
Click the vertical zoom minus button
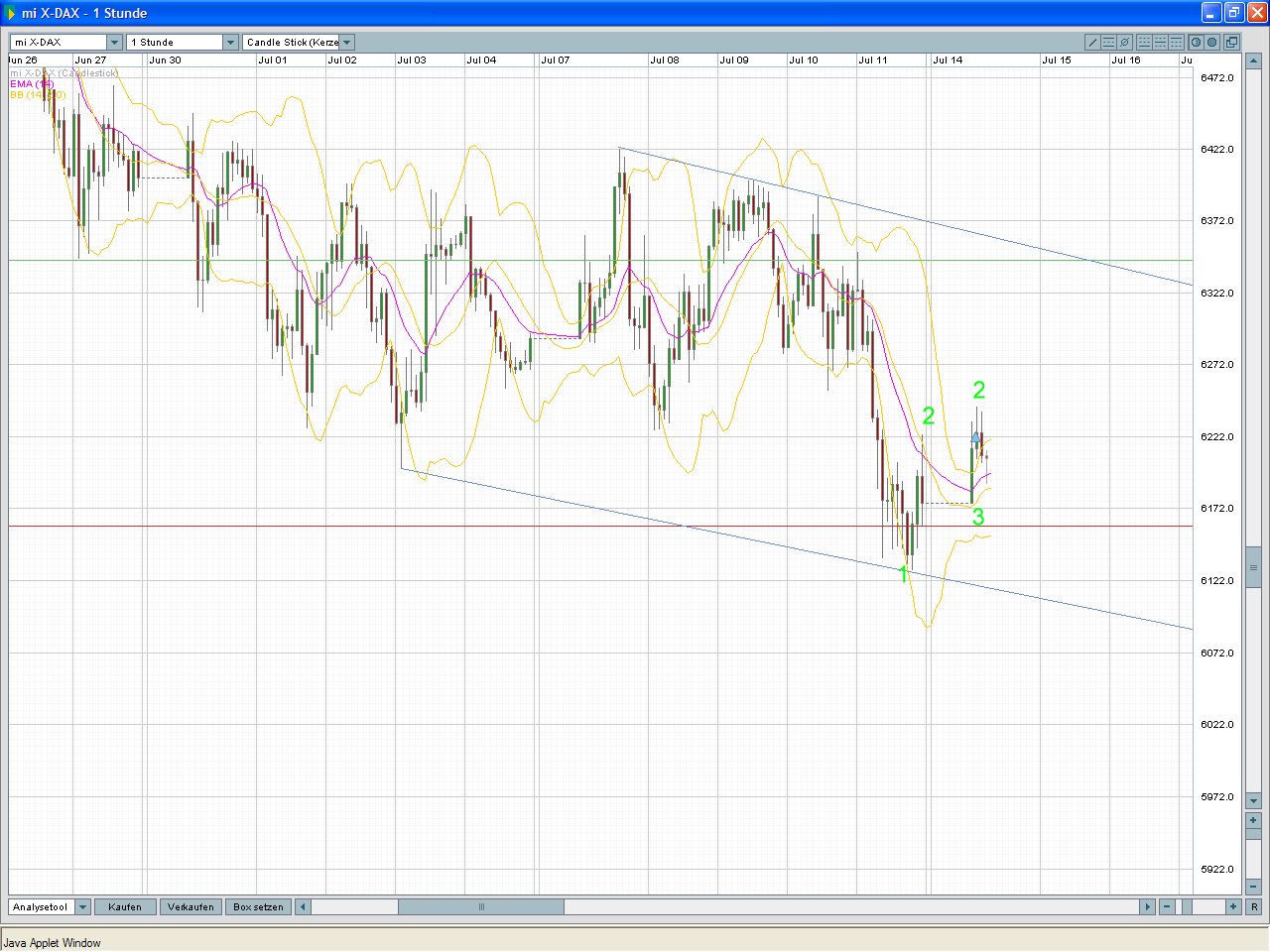click(x=1254, y=886)
